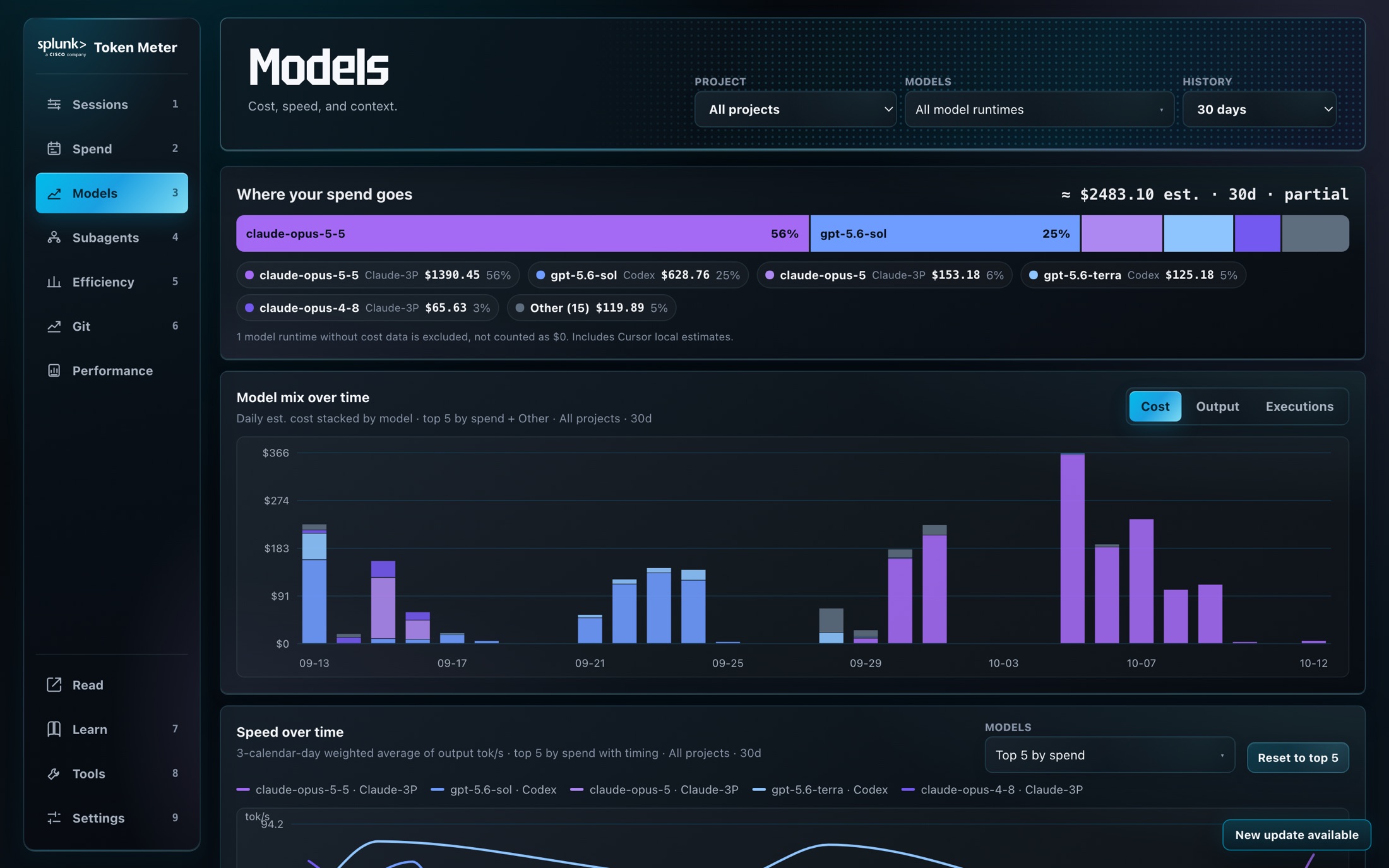Viewport: 1389px width, 868px height.
Task: Open the Git view
Action: 112,326
